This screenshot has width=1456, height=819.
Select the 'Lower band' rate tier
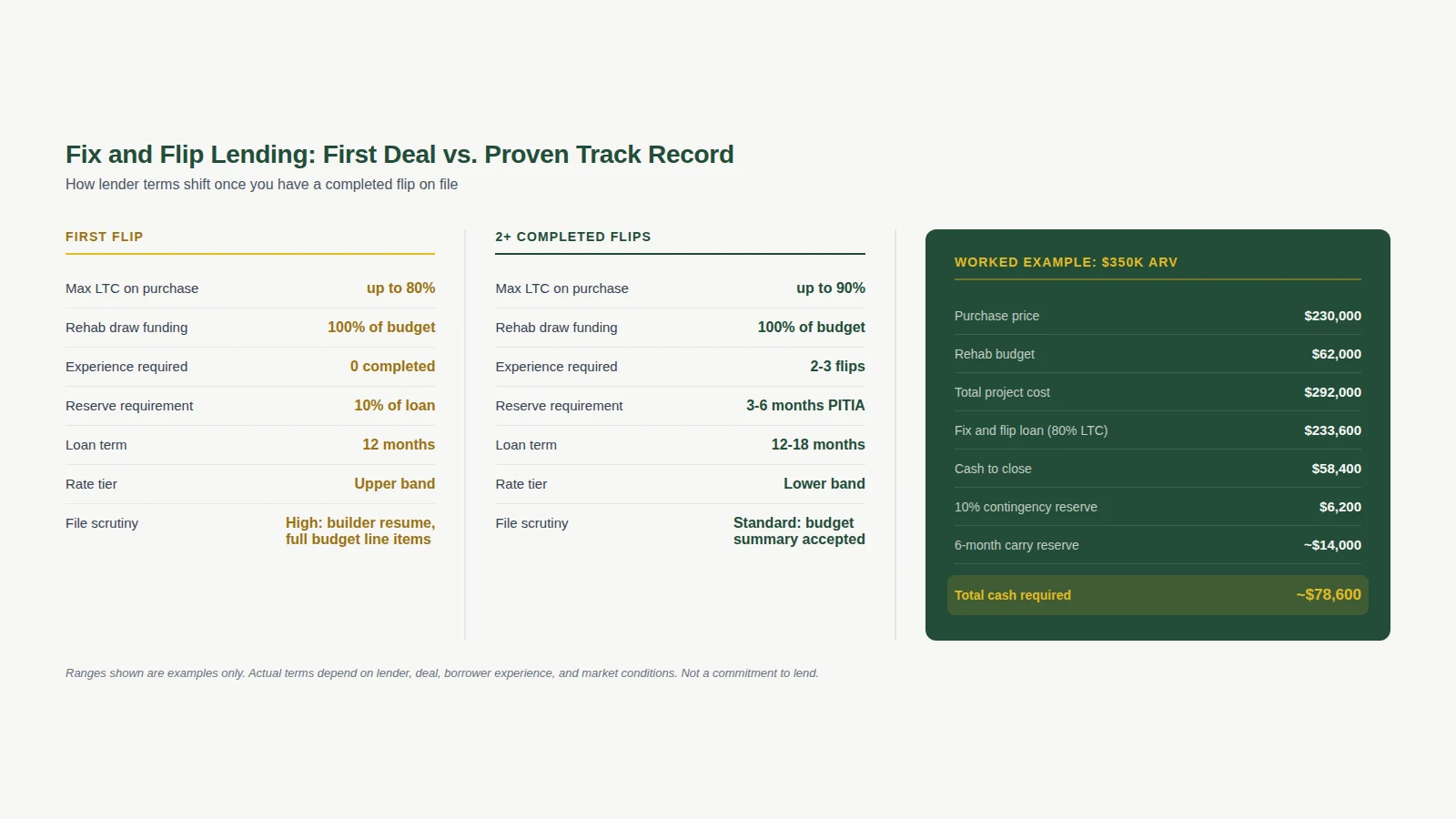(824, 483)
